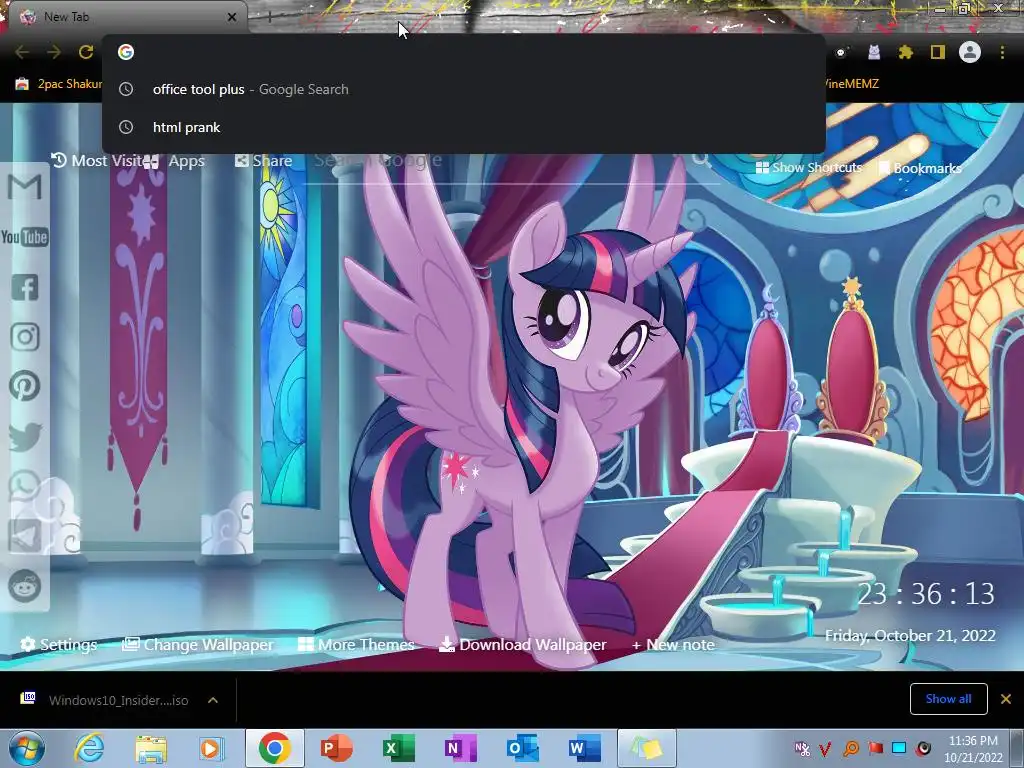
Task: Click the Share button on the page
Action: [x=263, y=161]
